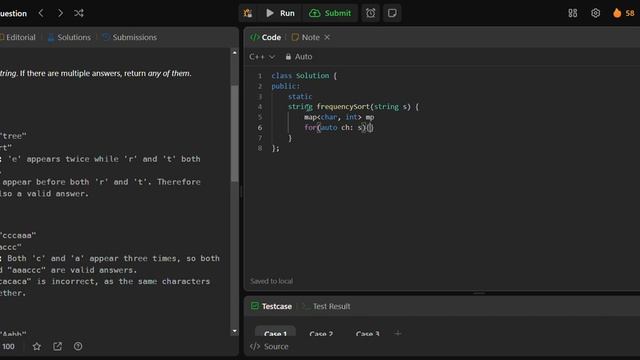Go to next question arrow

tap(60, 13)
